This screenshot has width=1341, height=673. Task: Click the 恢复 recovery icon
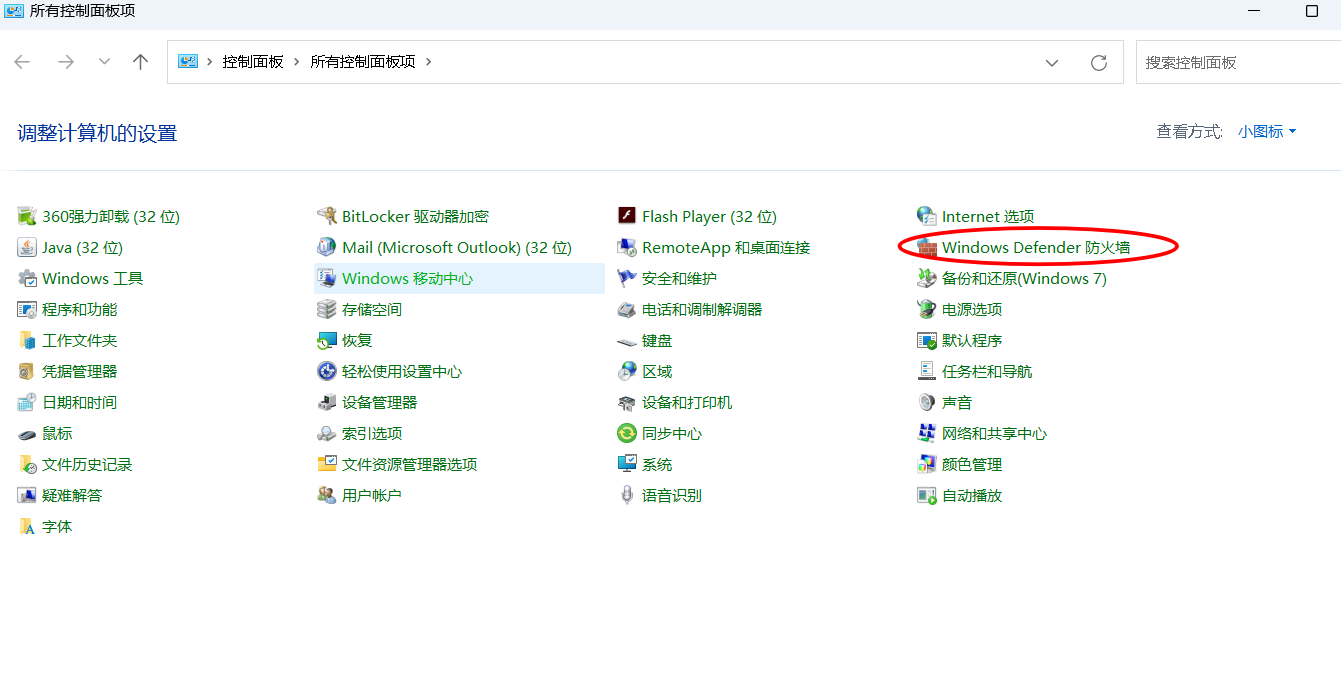pyautogui.click(x=327, y=340)
